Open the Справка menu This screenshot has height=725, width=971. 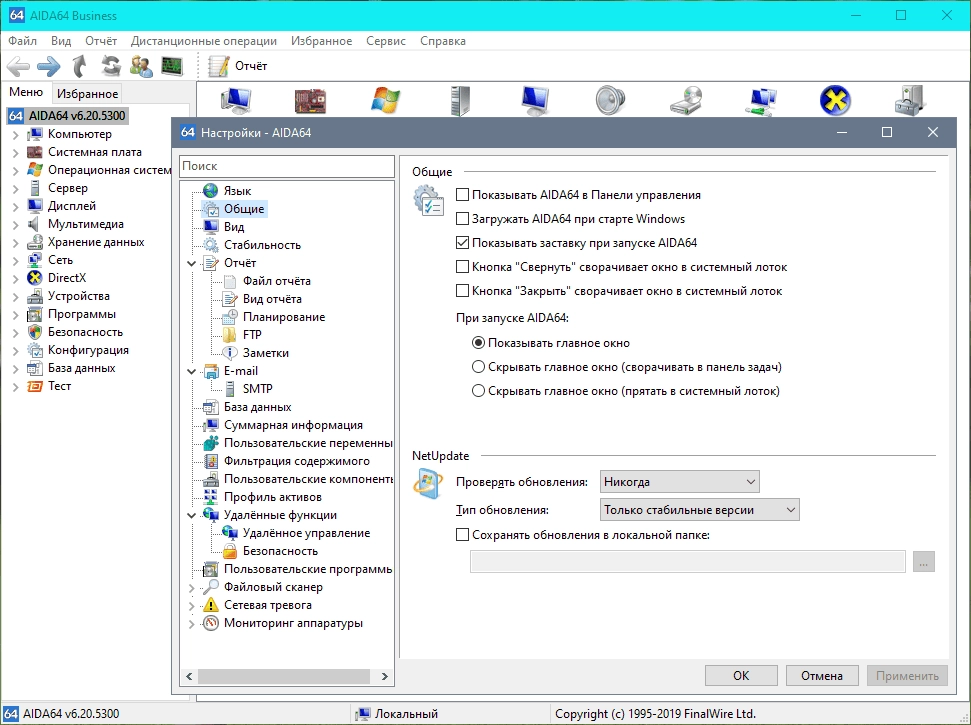point(443,41)
